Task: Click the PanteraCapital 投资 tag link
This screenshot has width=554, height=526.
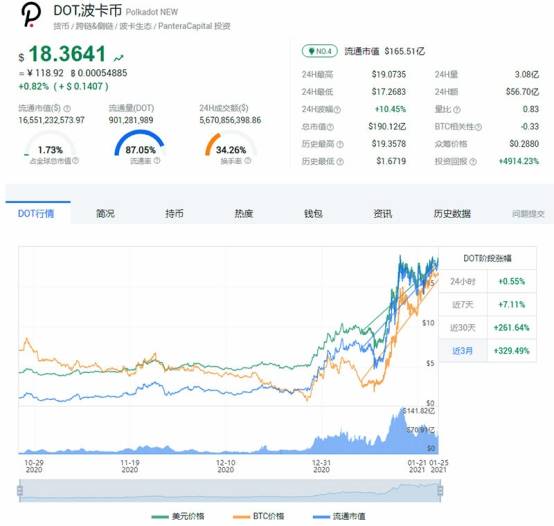Action: pyautogui.click(x=194, y=26)
